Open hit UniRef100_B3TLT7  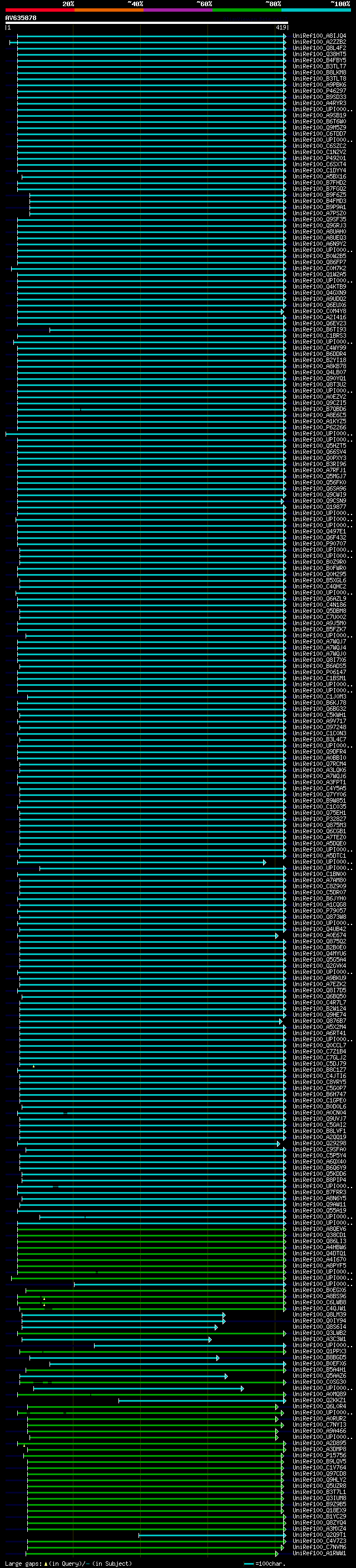(319, 66)
